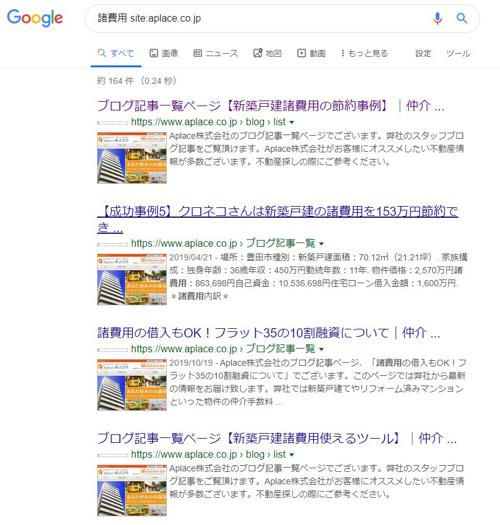This screenshot has width=500, height=525.
Task: Expand dropdown arrow beside third result URL
Action: point(322,350)
